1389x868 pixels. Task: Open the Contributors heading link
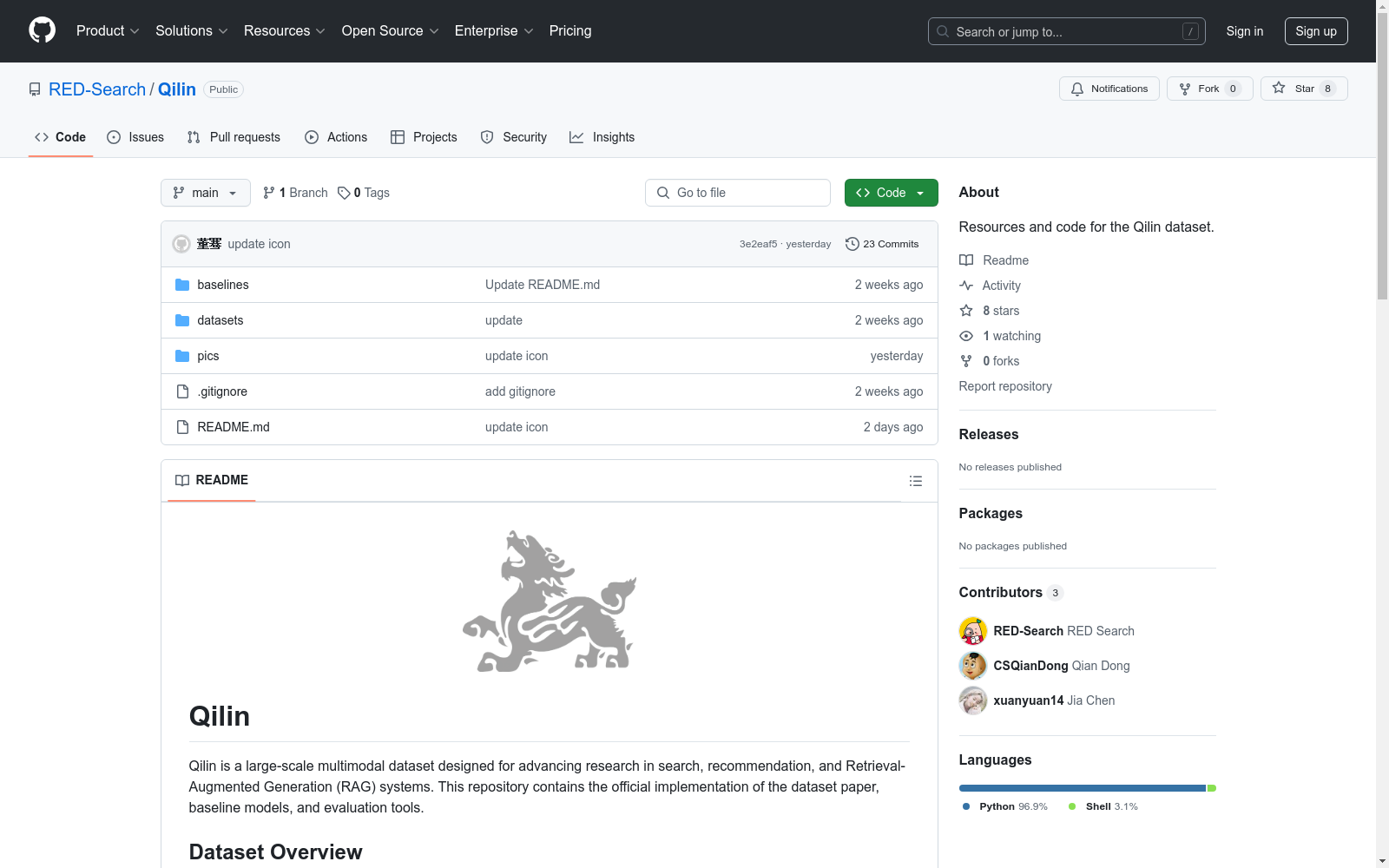pos(1011,592)
